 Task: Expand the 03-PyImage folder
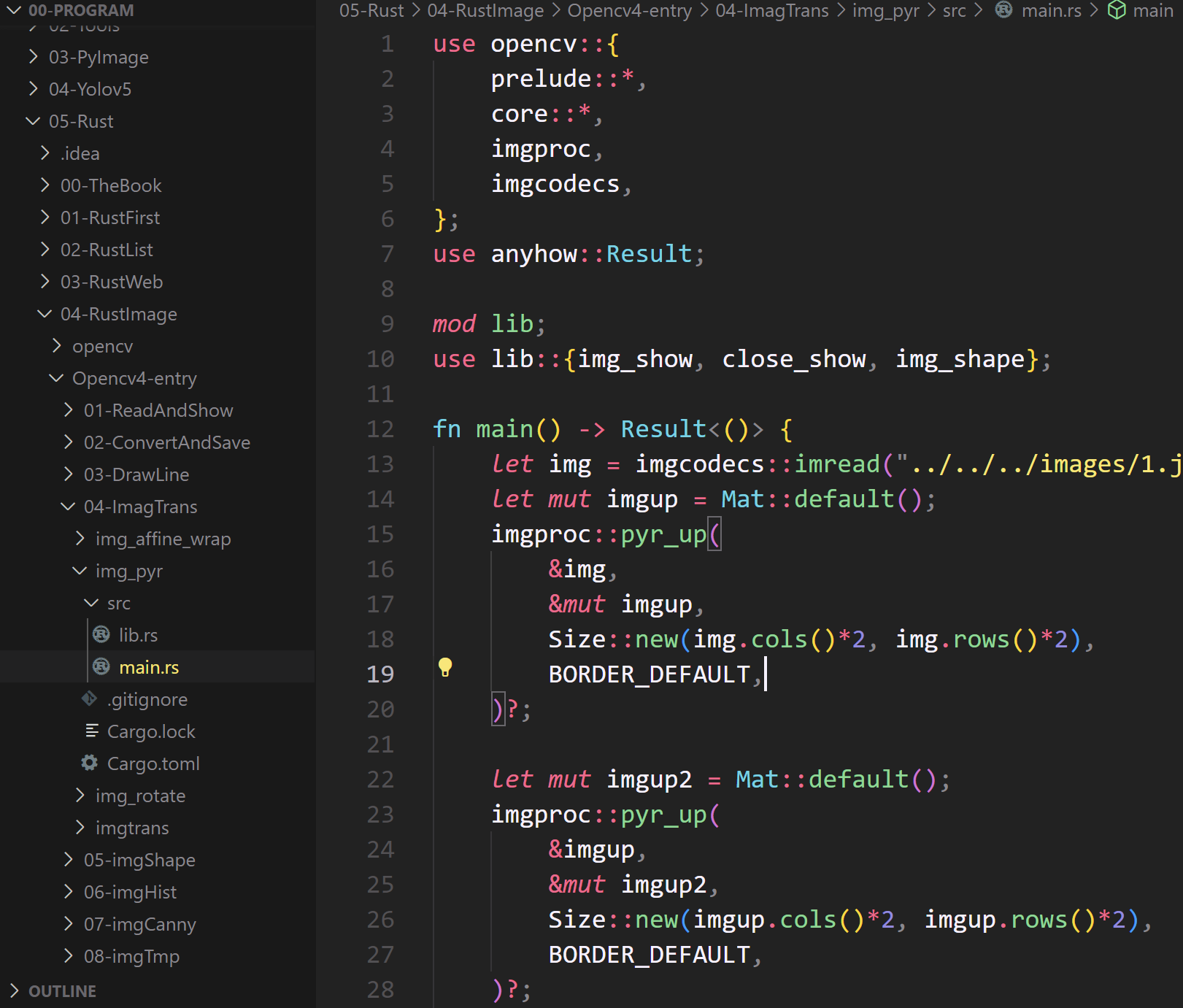[33, 57]
